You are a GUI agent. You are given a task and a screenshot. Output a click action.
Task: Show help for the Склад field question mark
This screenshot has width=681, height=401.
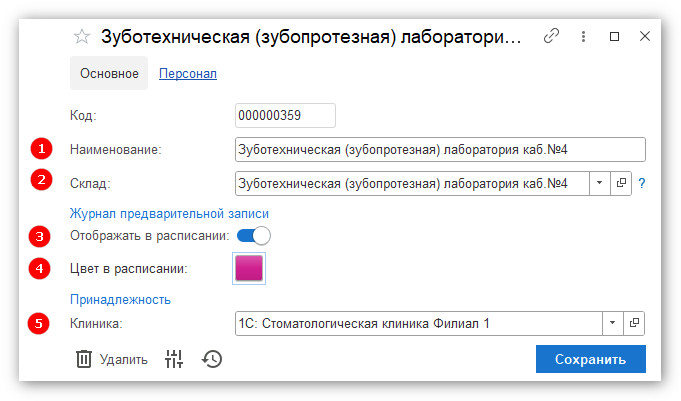pos(641,183)
